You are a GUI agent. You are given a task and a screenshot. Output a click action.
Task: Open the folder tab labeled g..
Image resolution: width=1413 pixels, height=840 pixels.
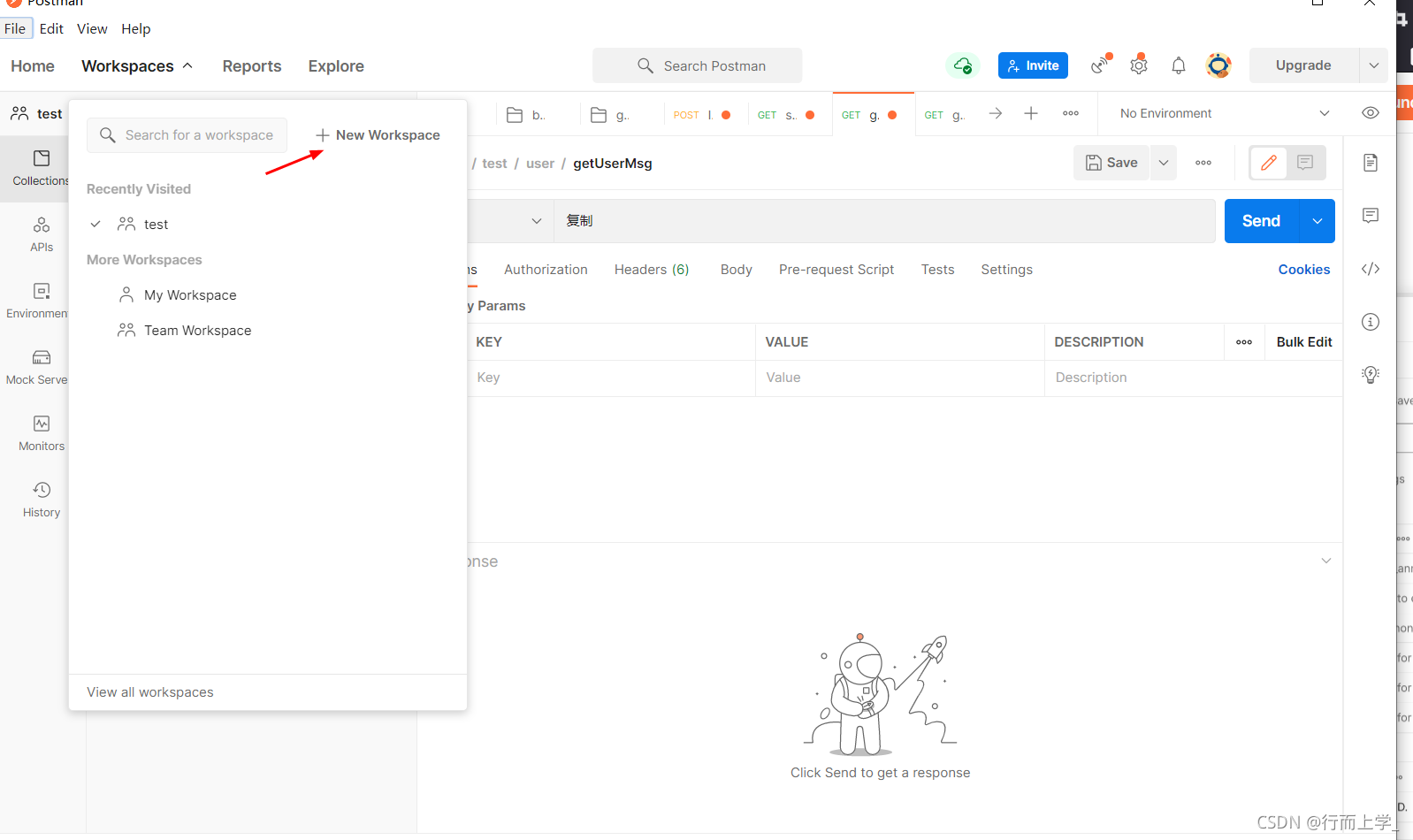coord(611,115)
